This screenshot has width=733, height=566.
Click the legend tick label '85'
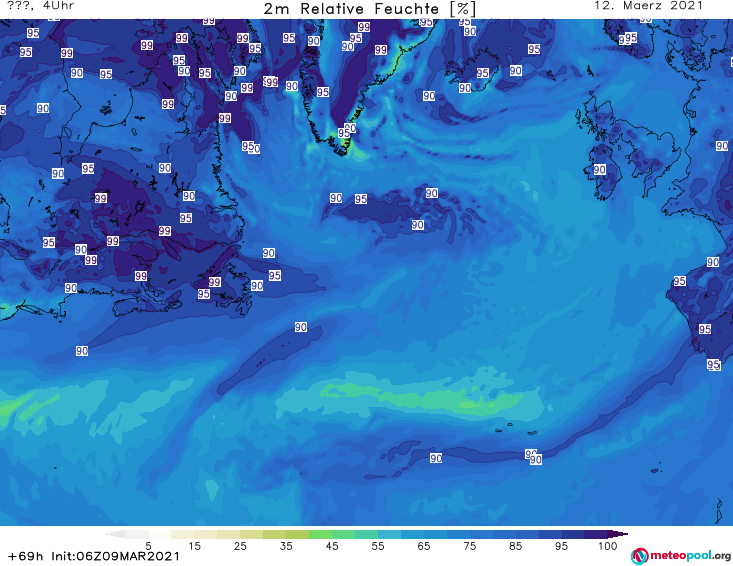coord(515,546)
